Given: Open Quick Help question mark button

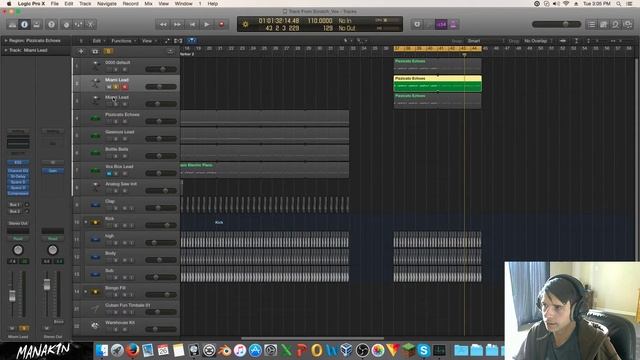Looking at the screenshot, I should [x=51, y=24].
